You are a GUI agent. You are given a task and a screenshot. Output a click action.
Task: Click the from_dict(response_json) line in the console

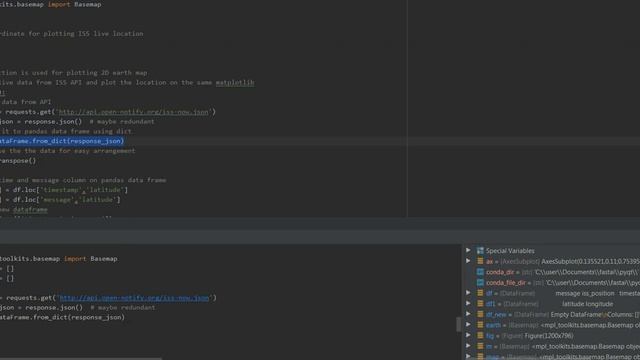click(x=62, y=317)
